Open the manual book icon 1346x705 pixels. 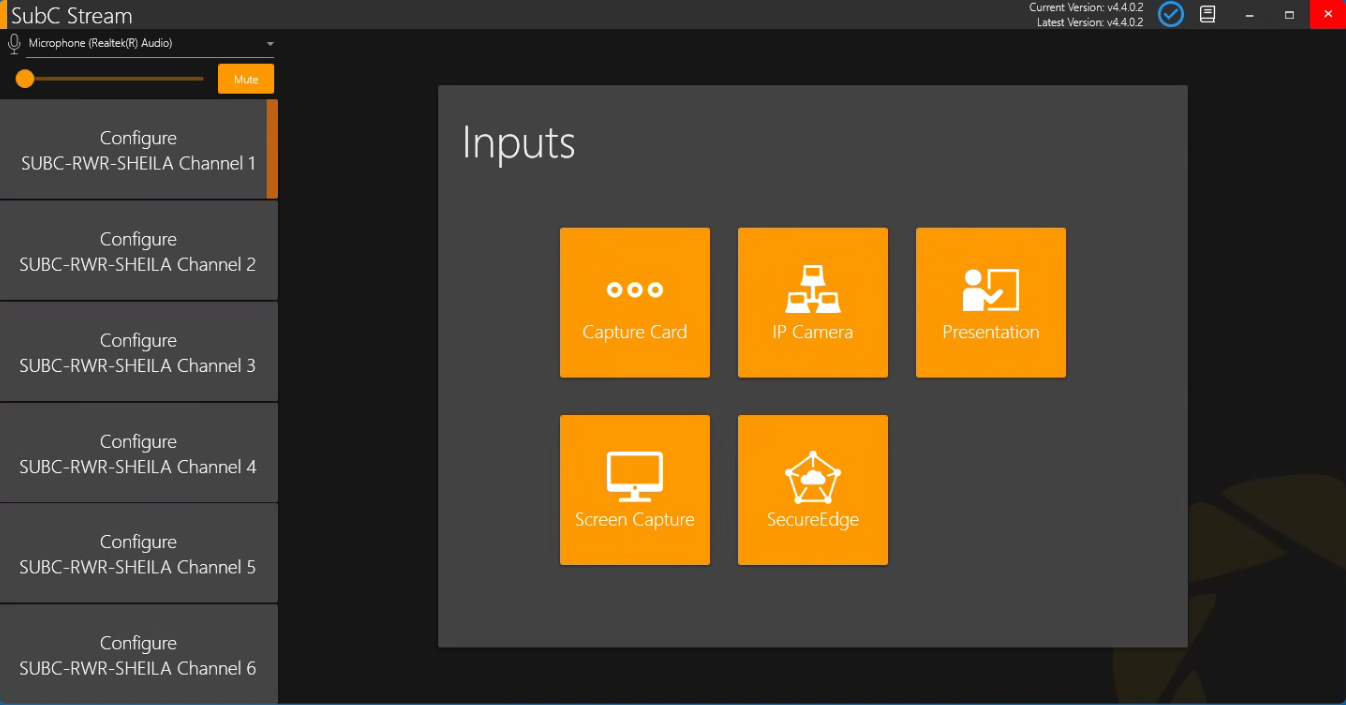click(1208, 14)
